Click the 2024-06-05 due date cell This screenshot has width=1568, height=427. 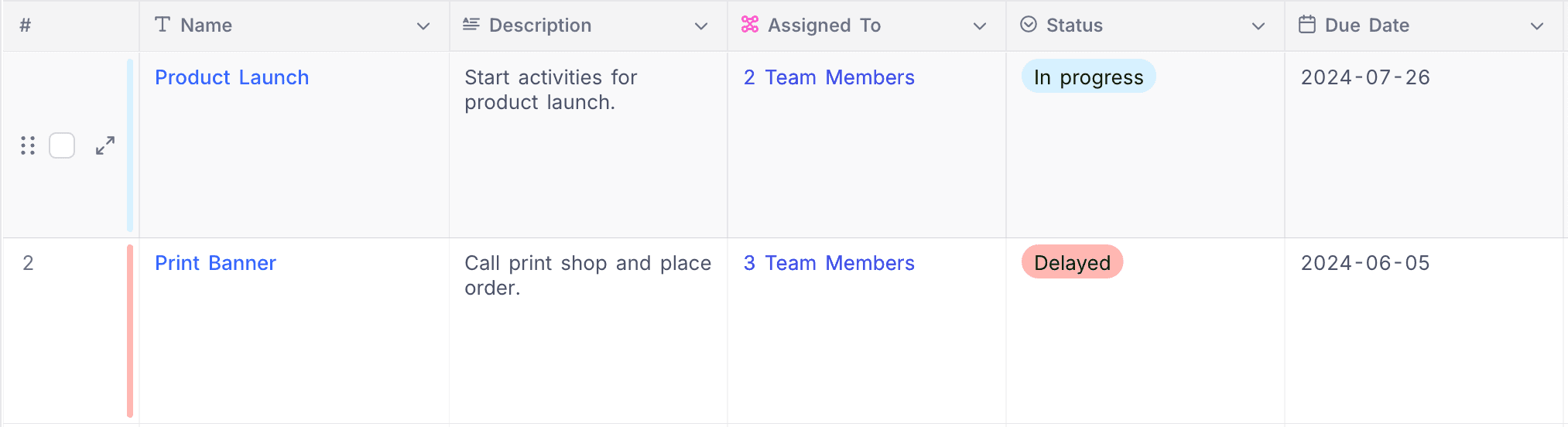[1365, 263]
